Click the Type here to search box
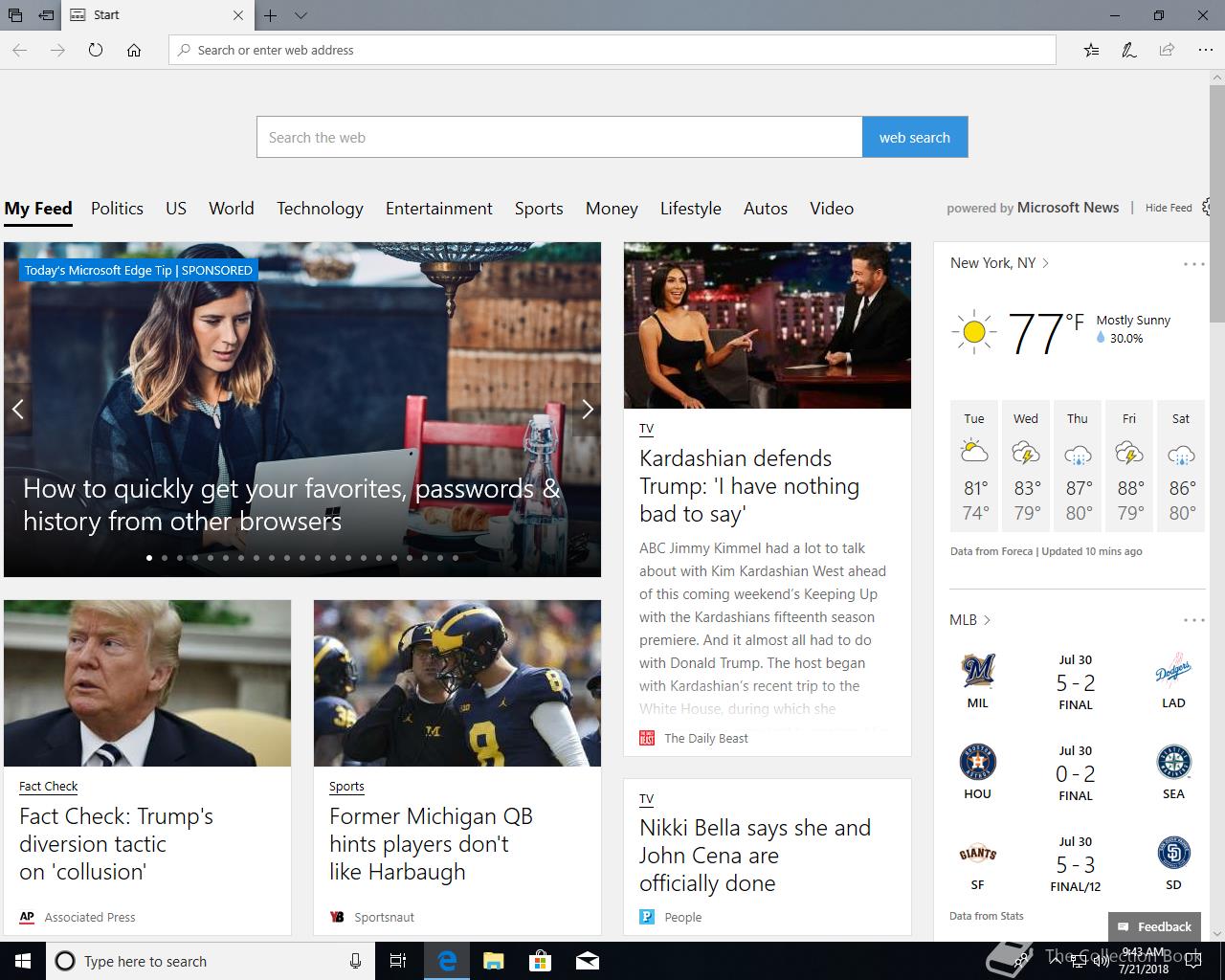 point(210,961)
